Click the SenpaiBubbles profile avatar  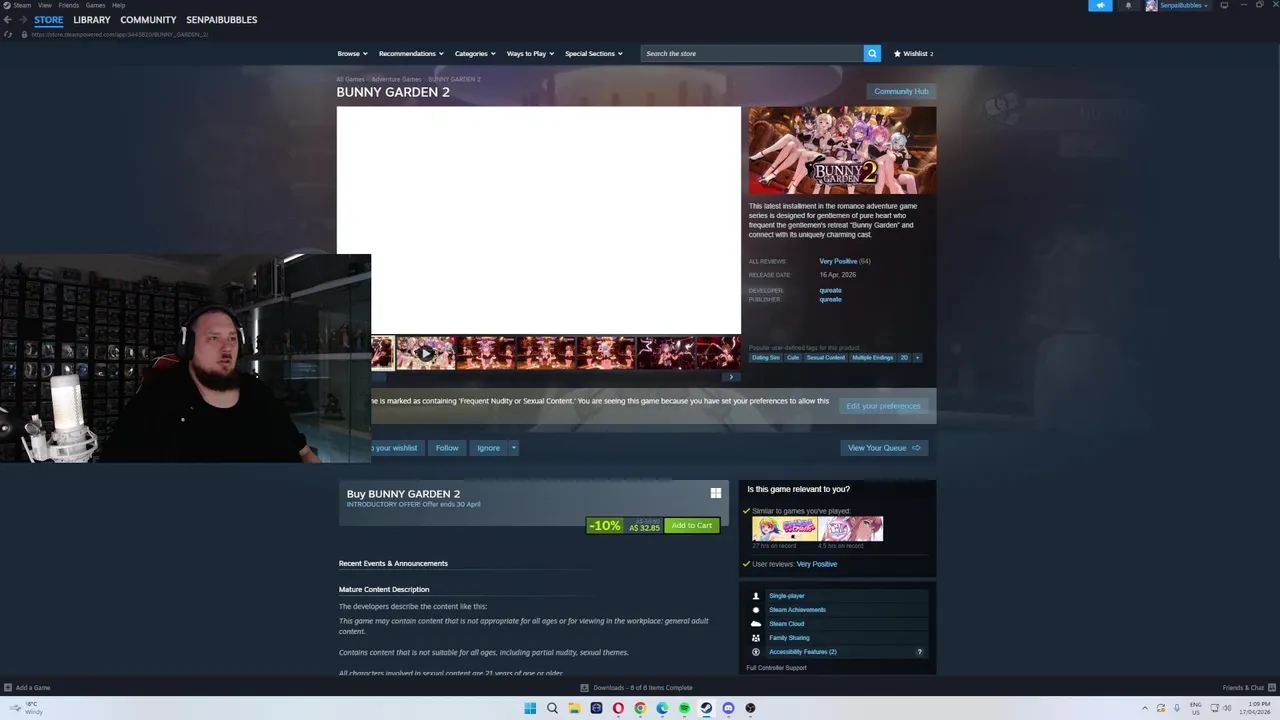[1151, 5]
